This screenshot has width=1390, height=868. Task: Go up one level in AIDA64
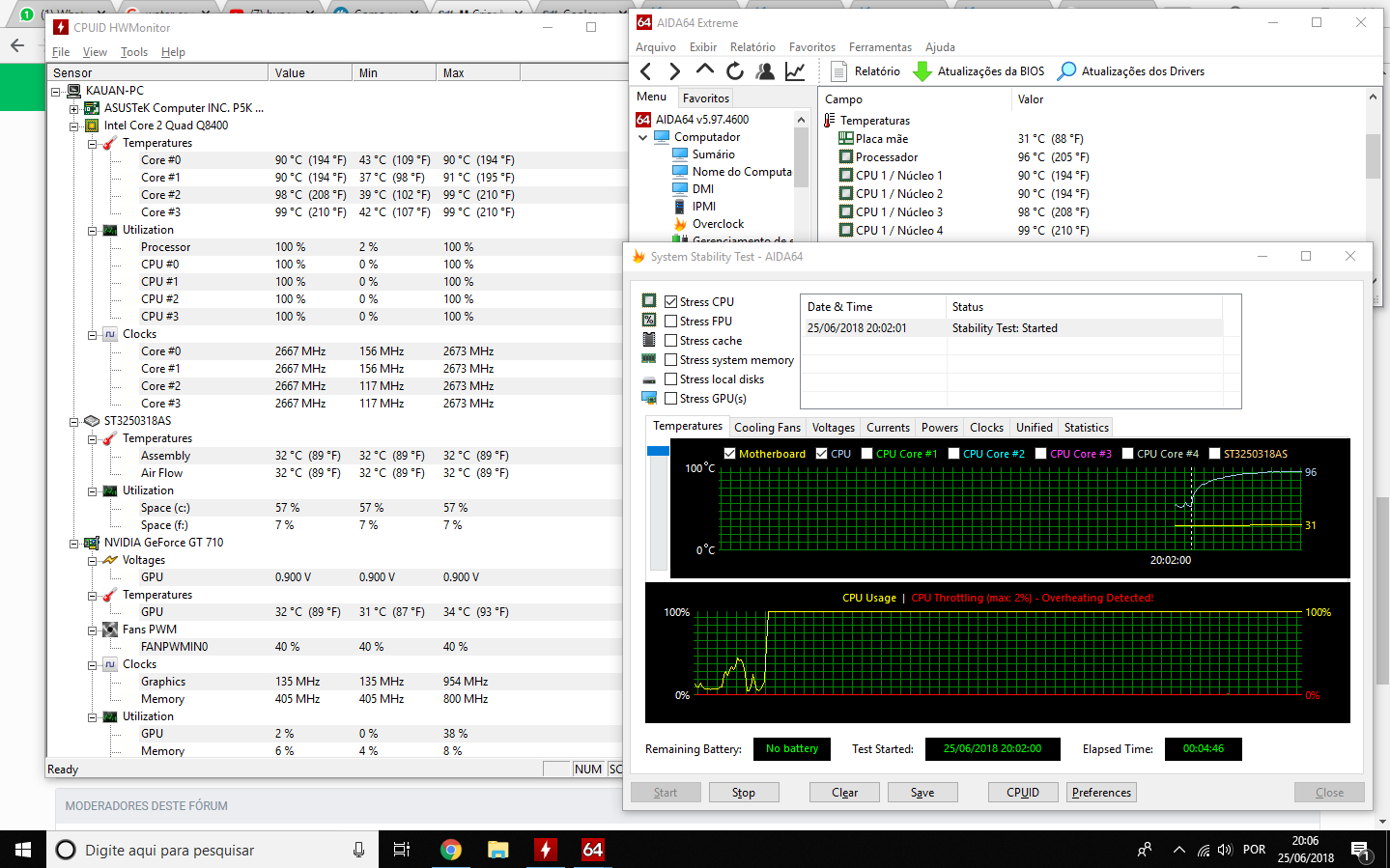(x=705, y=70)
